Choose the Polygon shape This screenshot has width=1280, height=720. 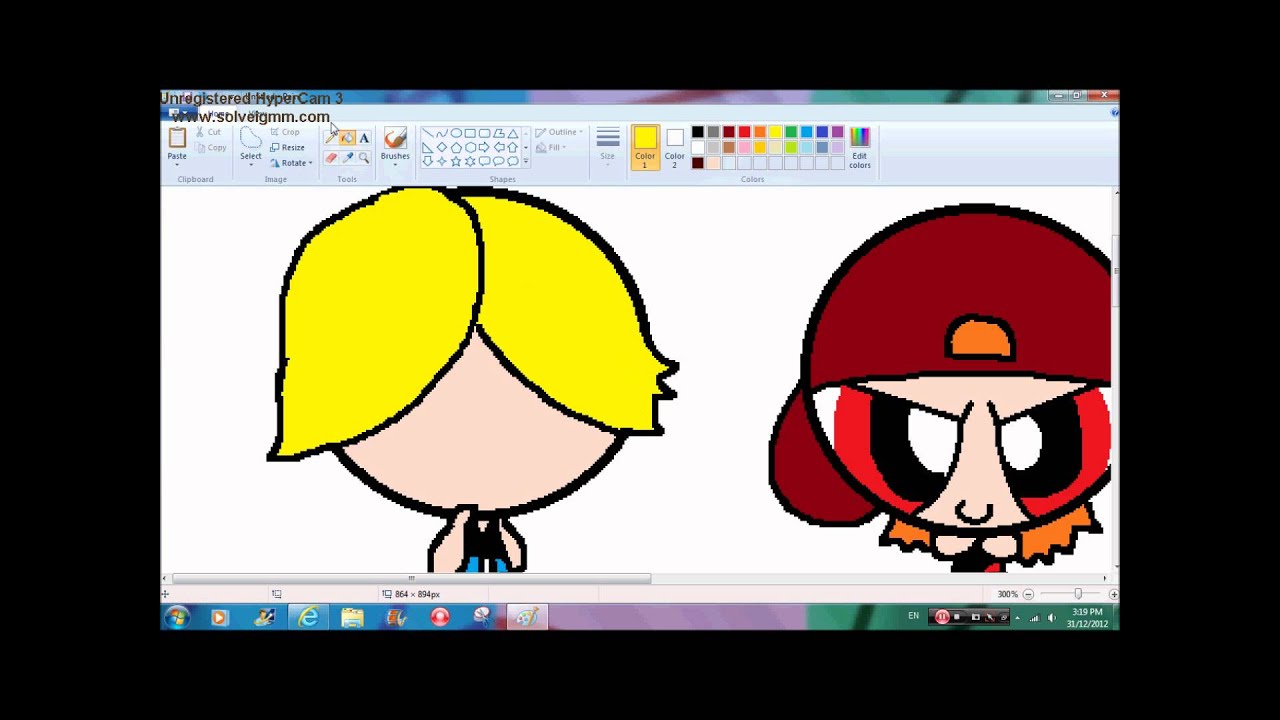(498, 133)
